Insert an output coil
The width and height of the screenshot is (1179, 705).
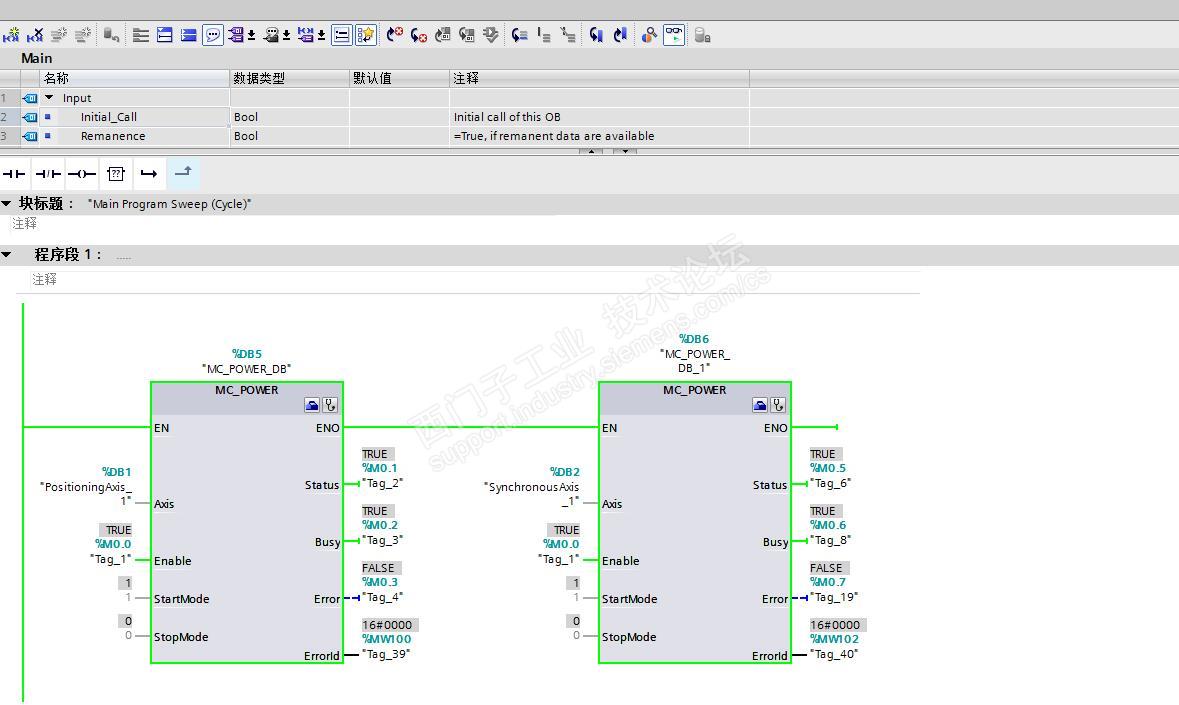(82, 174)
